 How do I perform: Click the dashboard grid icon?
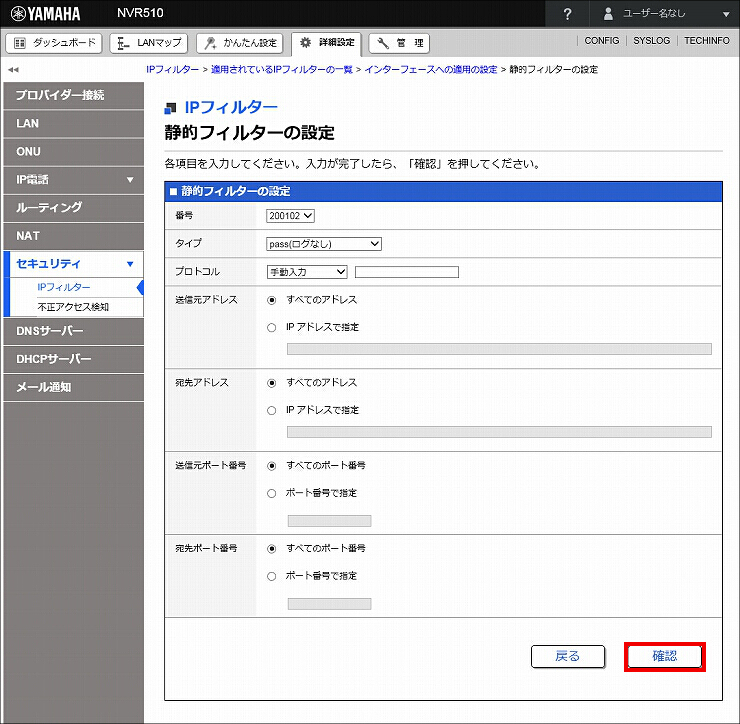[x=19, y=43]
